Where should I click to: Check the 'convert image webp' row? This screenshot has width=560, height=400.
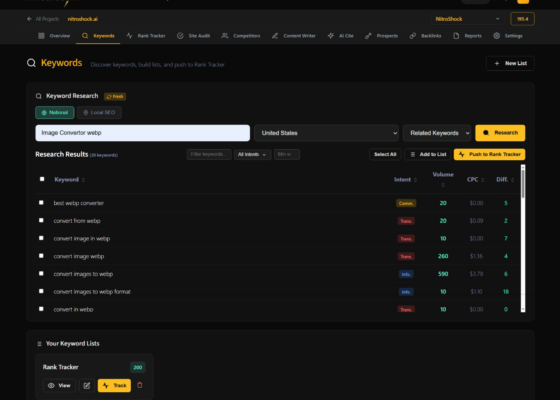click(41, 256)
